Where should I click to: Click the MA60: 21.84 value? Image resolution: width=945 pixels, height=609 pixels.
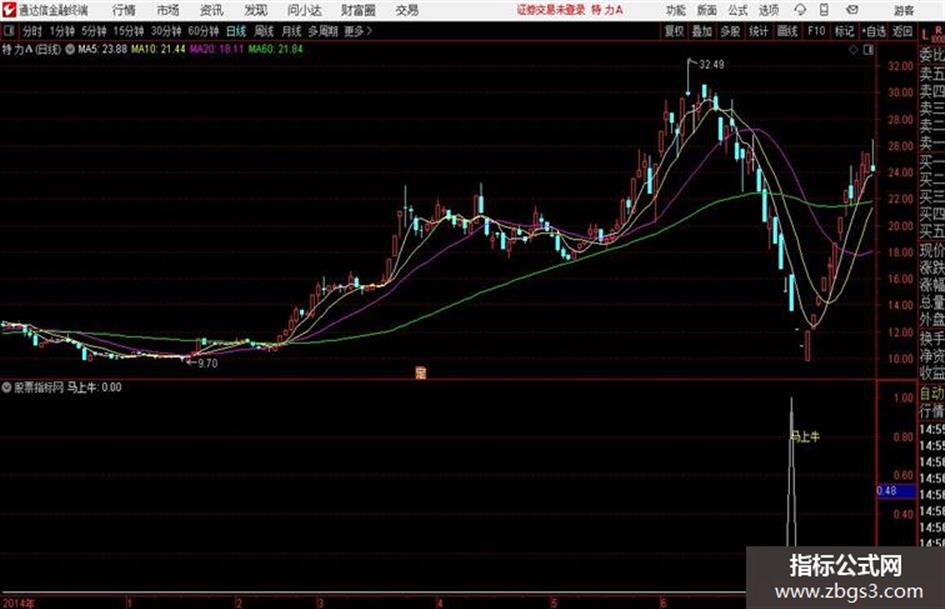tap(275, 49)
